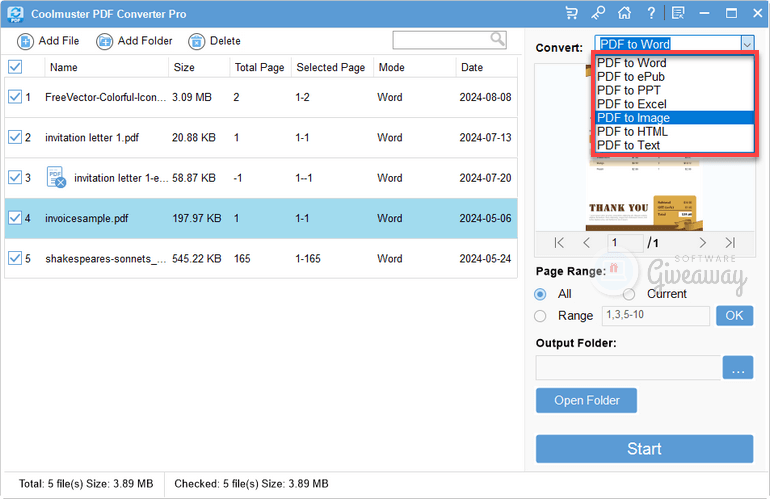This screenshot has width=770, height=499.
Task: Sort by Name column header
Action: tap(63, 67)
